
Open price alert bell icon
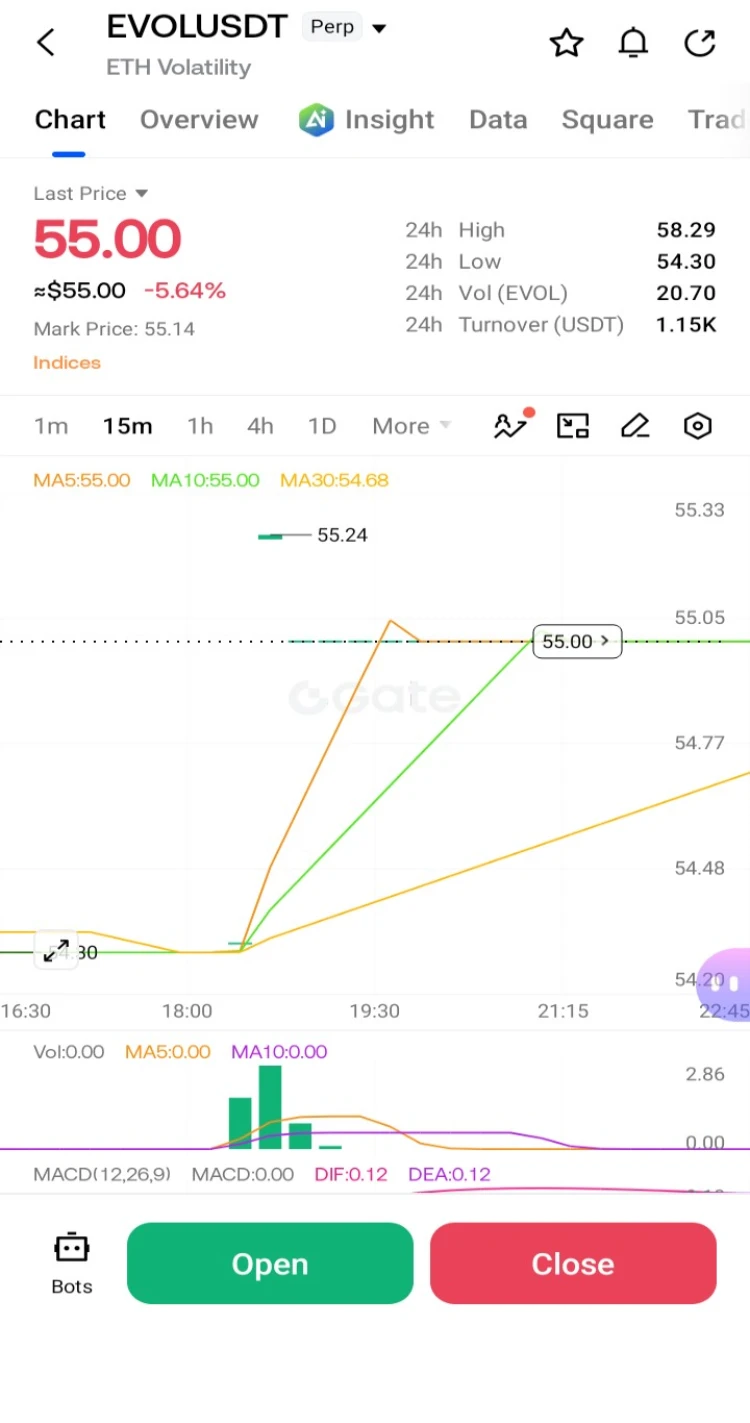tap(633, 43)
